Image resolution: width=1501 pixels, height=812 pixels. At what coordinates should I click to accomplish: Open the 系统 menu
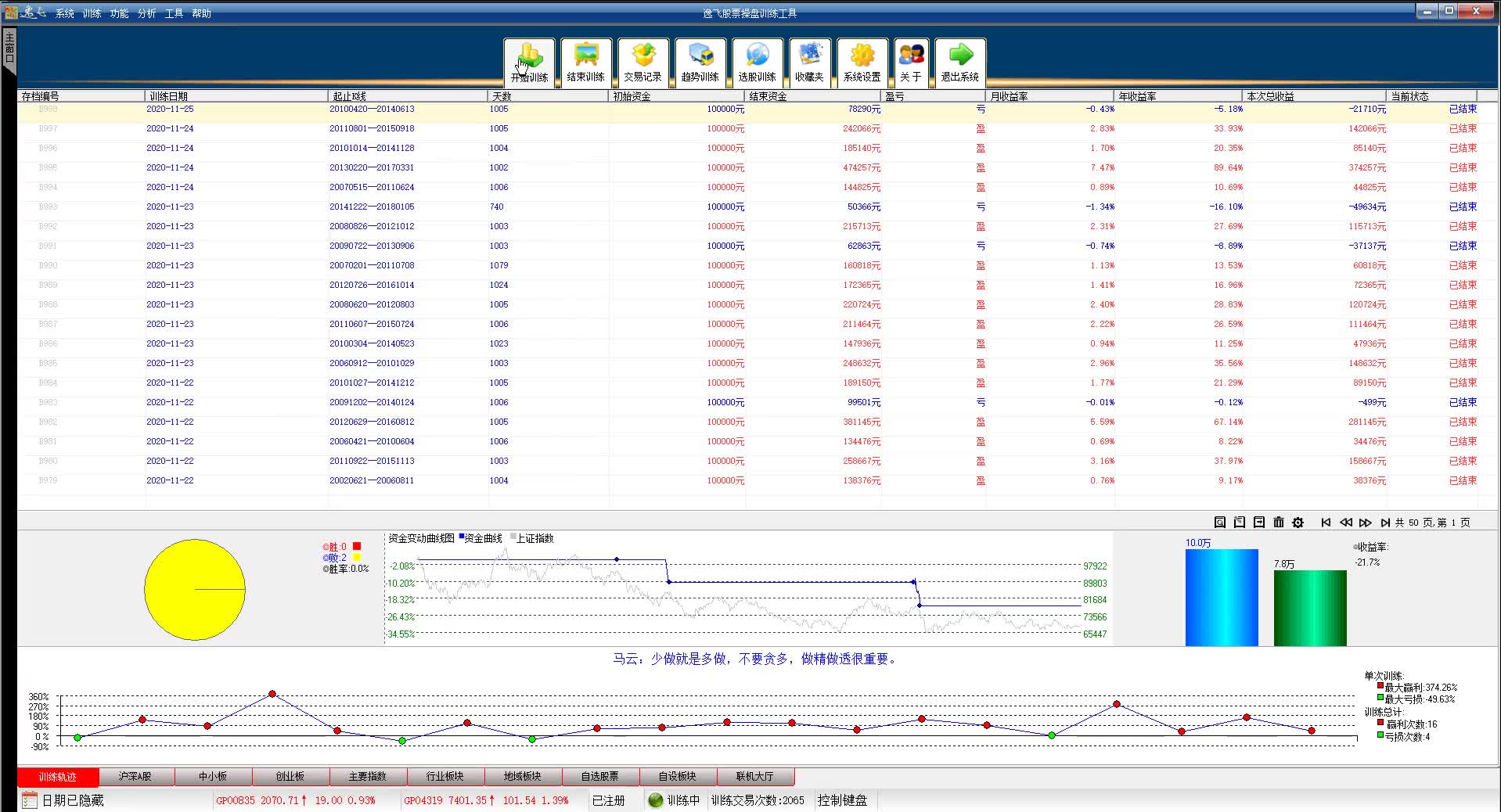[x=65, y=13]
